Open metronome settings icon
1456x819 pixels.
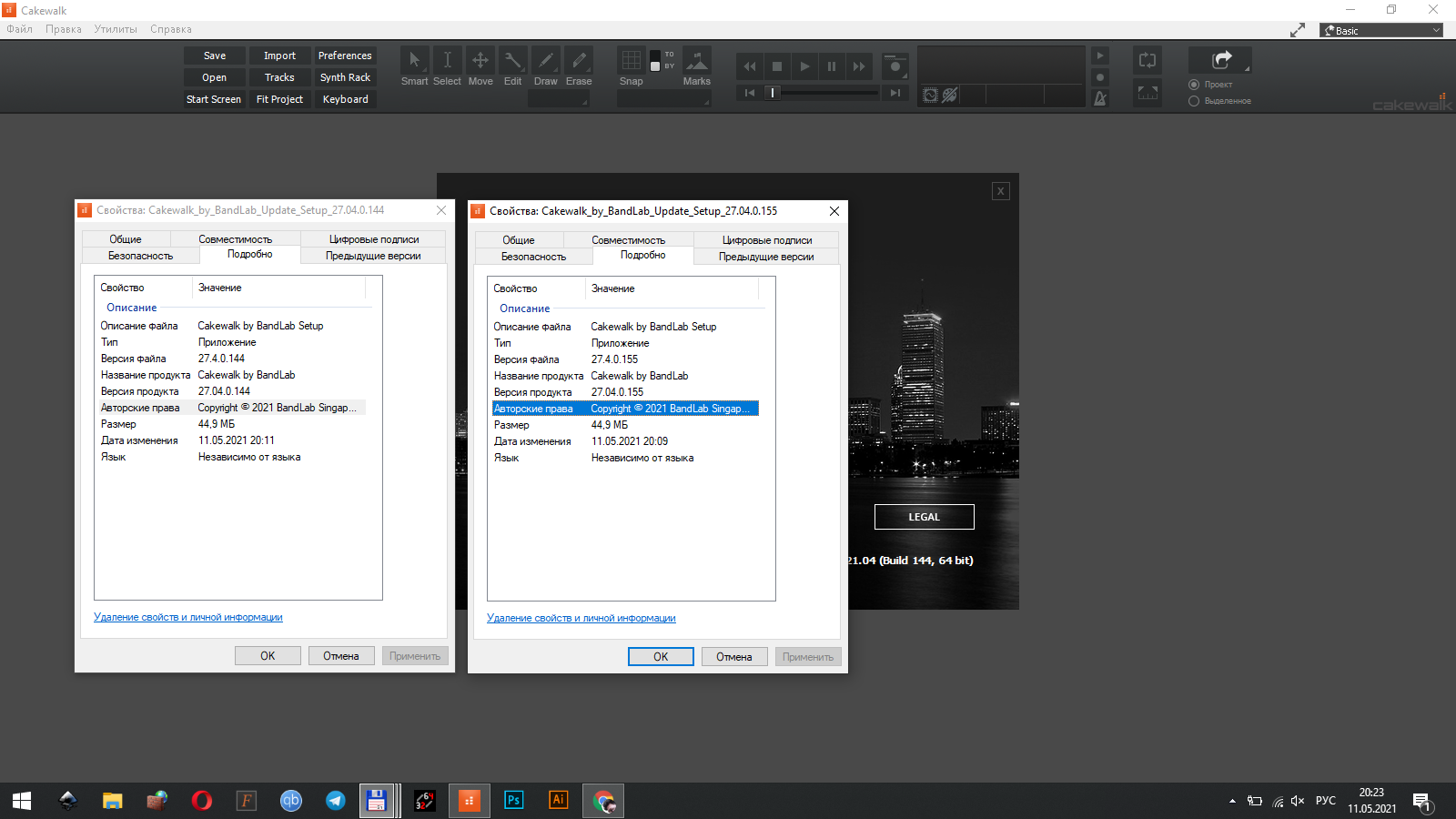(x=1100, y=98)
